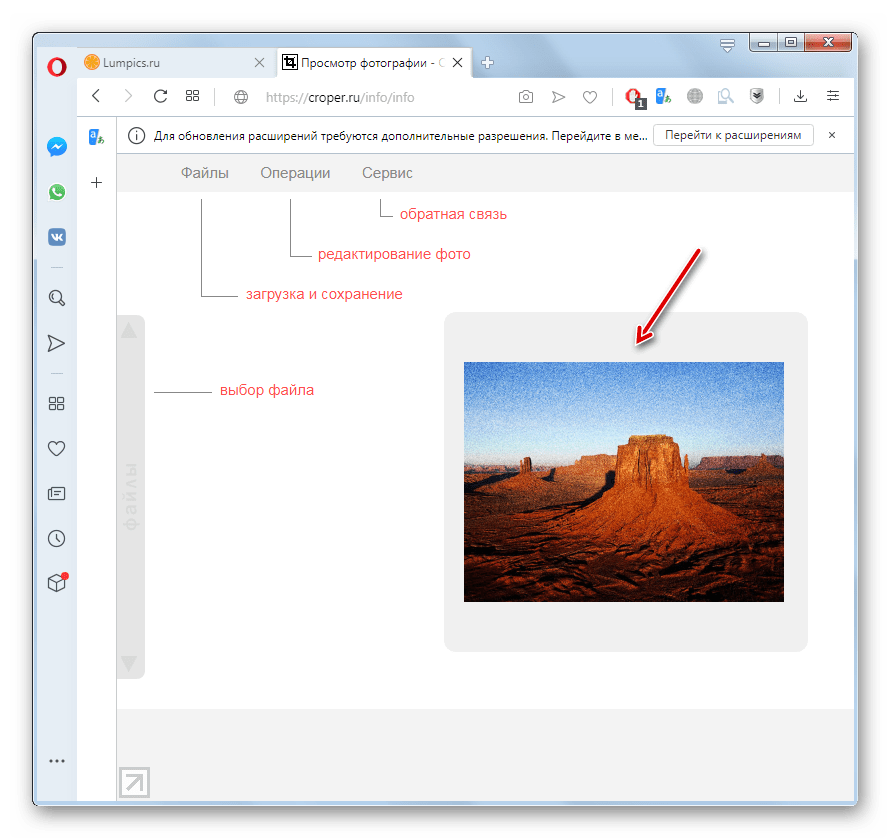Screen dimensions: 891x839
Task: Click the translator extension icon in toolbar
Action: click(x=663, y=96)
